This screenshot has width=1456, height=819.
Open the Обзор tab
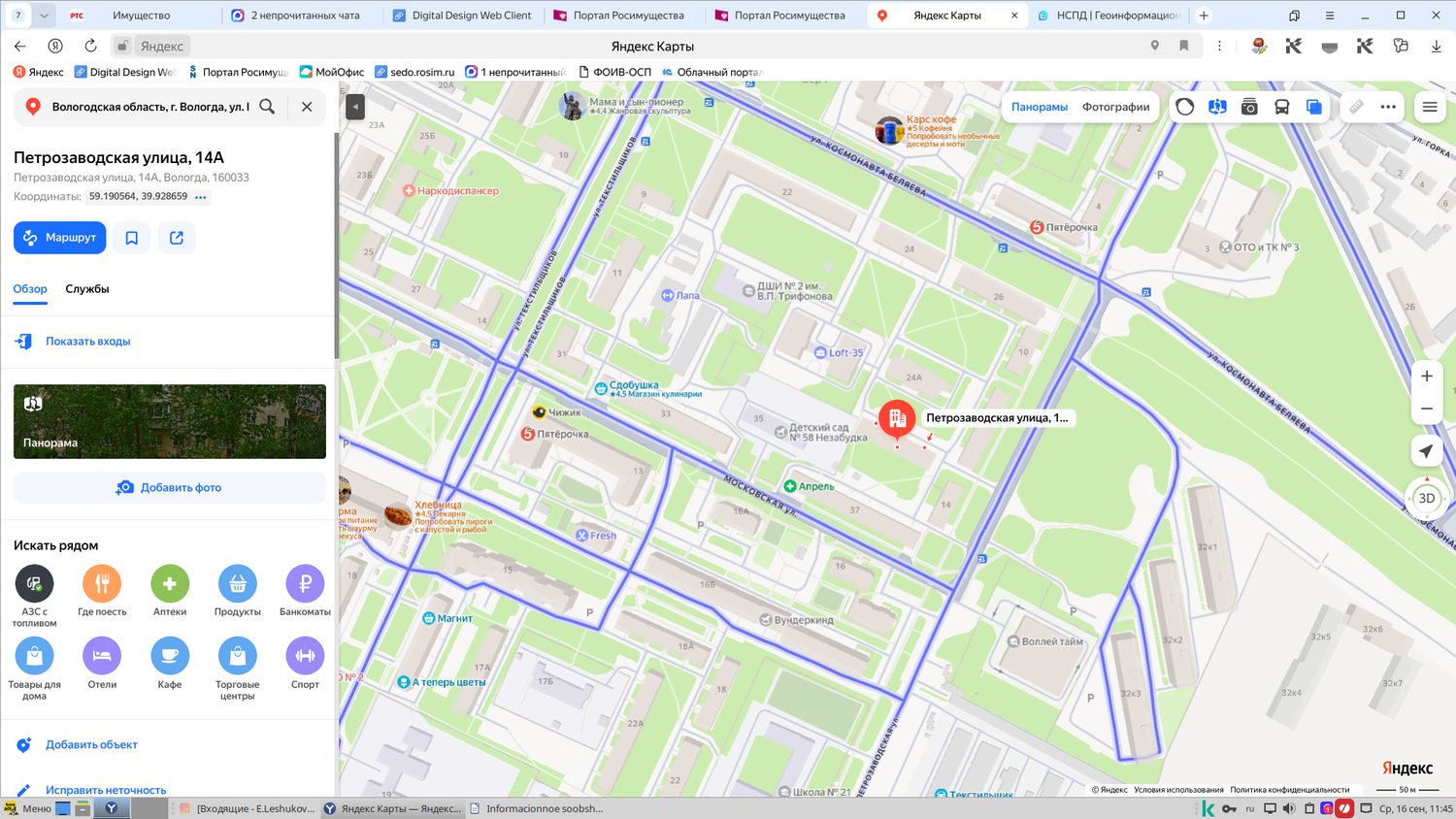tap(30, 289)
